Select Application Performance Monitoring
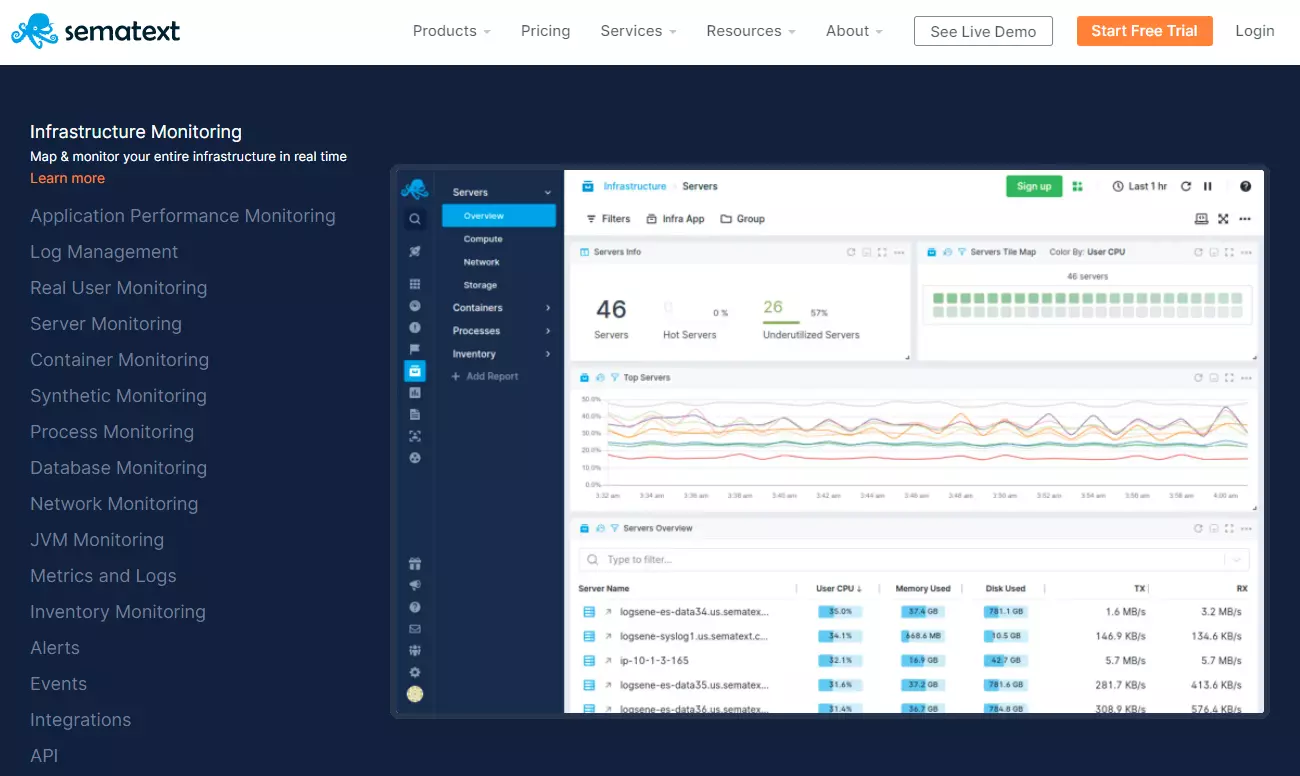This screenshot has width=1300, height=776. [183, 216]
